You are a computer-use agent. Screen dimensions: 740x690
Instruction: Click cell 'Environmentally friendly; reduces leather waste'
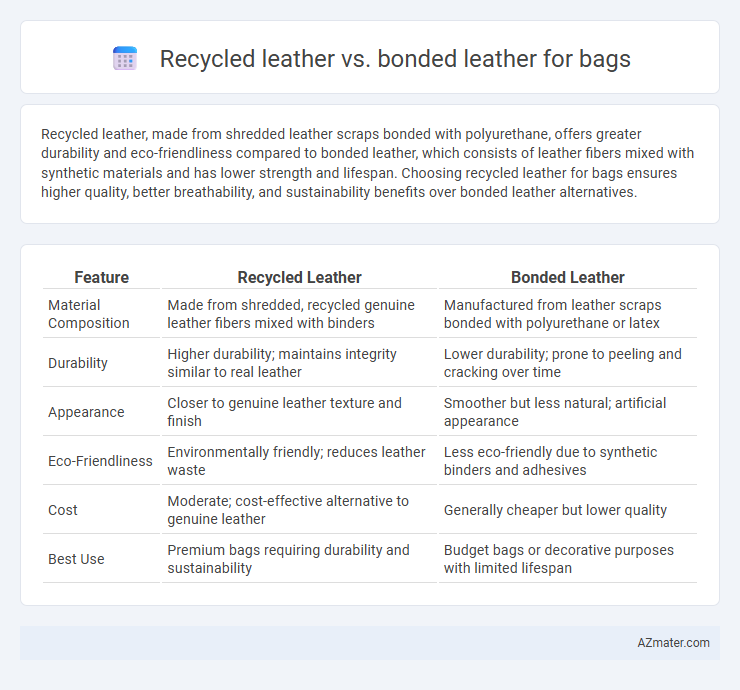[296, 461]
